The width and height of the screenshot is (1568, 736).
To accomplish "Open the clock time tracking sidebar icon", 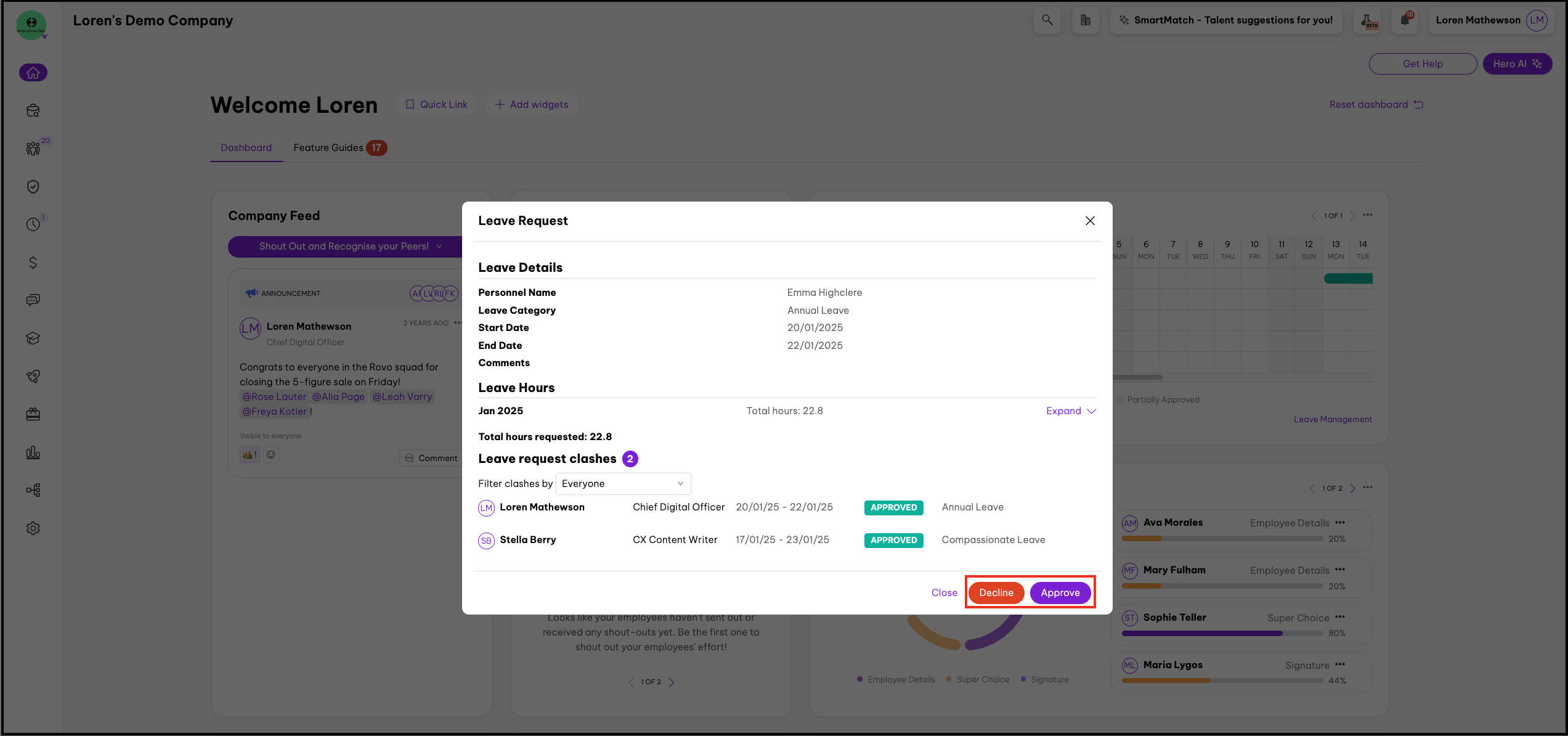I will (x=33, y=224).
